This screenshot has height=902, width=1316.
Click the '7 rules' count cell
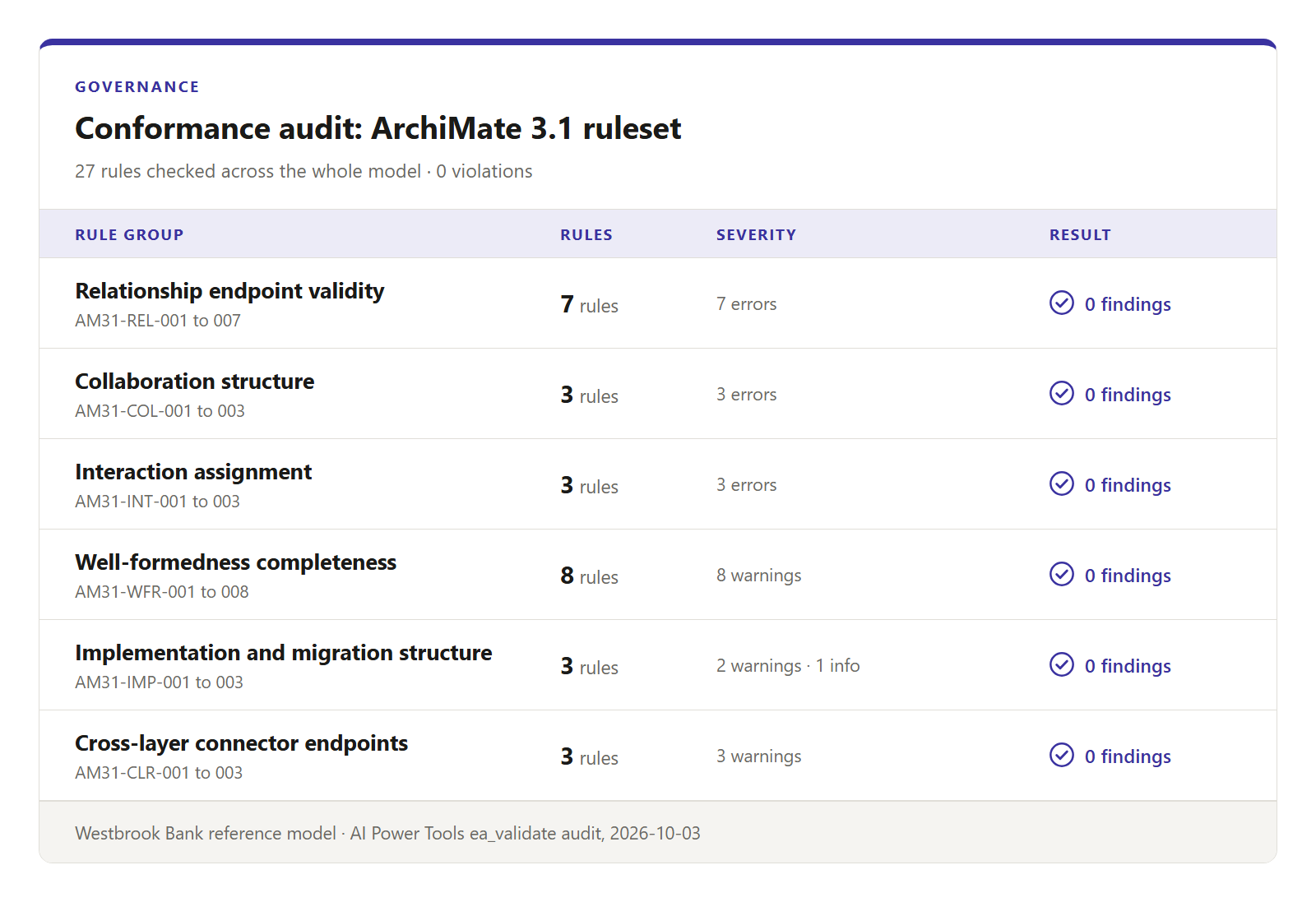tap(589, 304)
